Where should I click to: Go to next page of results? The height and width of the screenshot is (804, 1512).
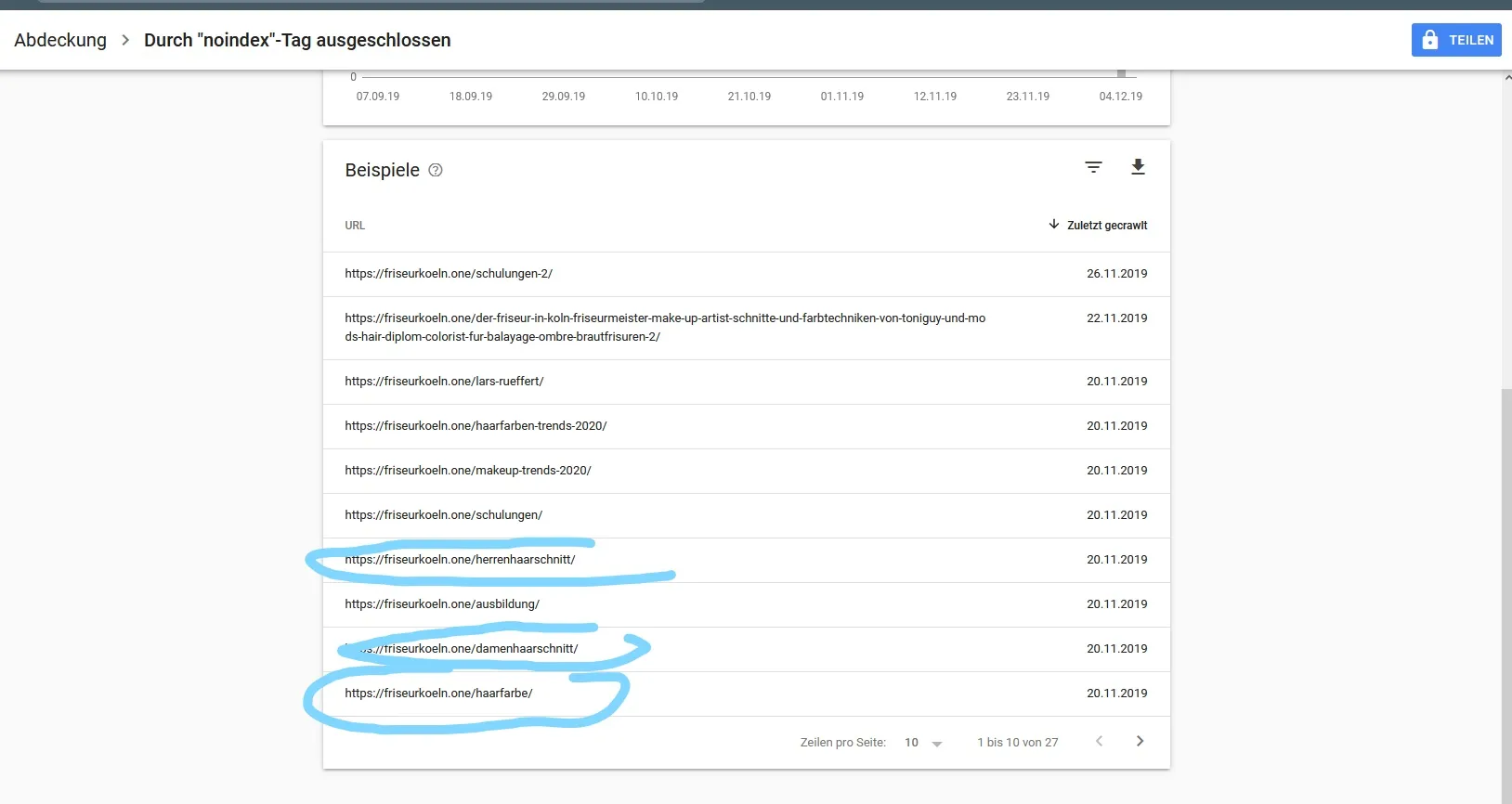click(1140, 741)
